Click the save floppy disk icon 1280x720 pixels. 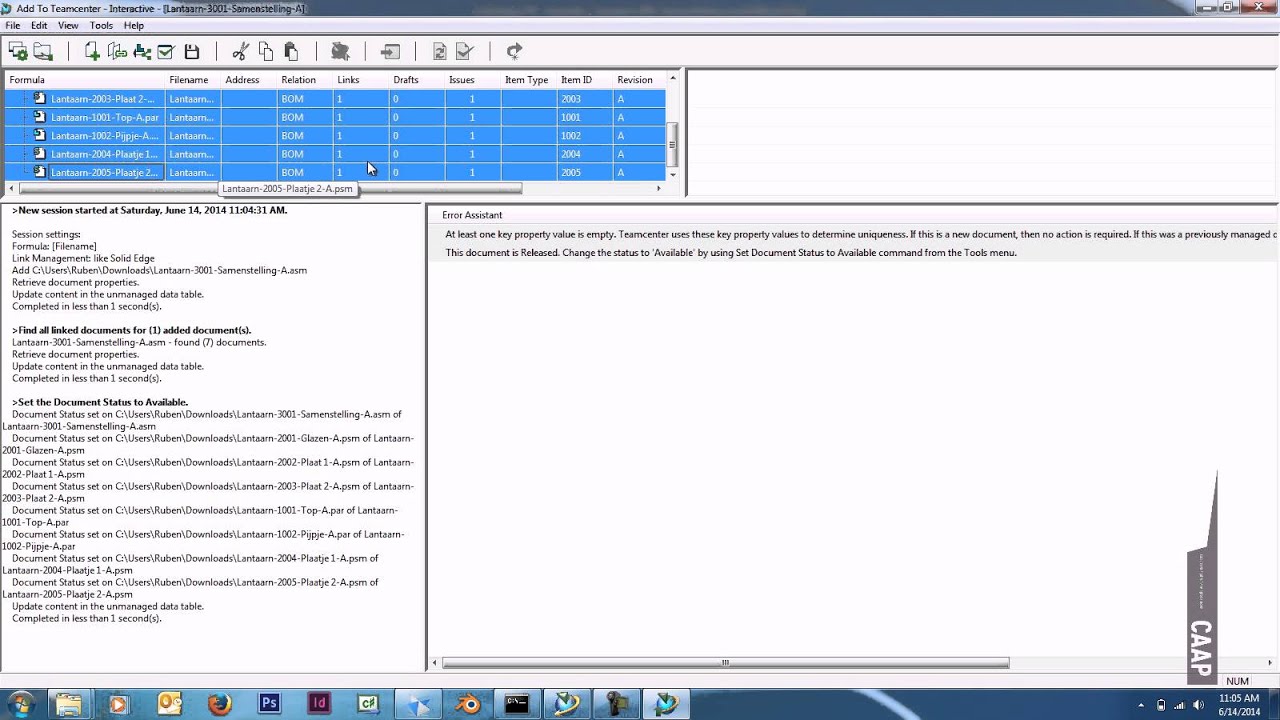click(192, 51)
